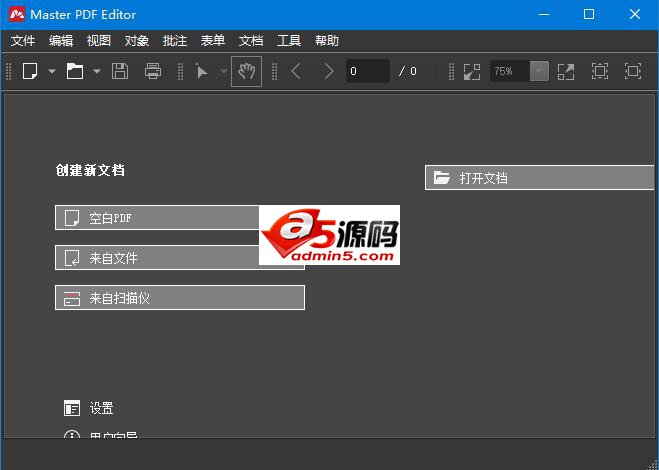Click the 打开文档 button
This screenshot has height=470, width=659.
tap(540, 177)
